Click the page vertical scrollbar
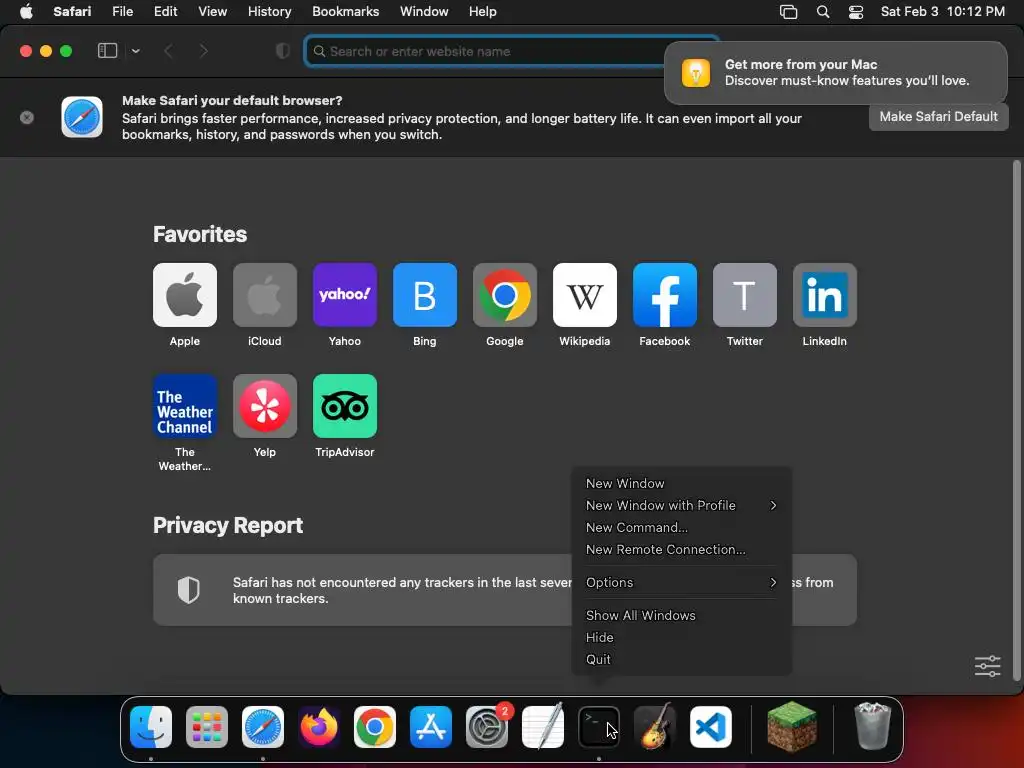The height and width of the screenshot is (768, 1024). click(x=1016, y=420)
